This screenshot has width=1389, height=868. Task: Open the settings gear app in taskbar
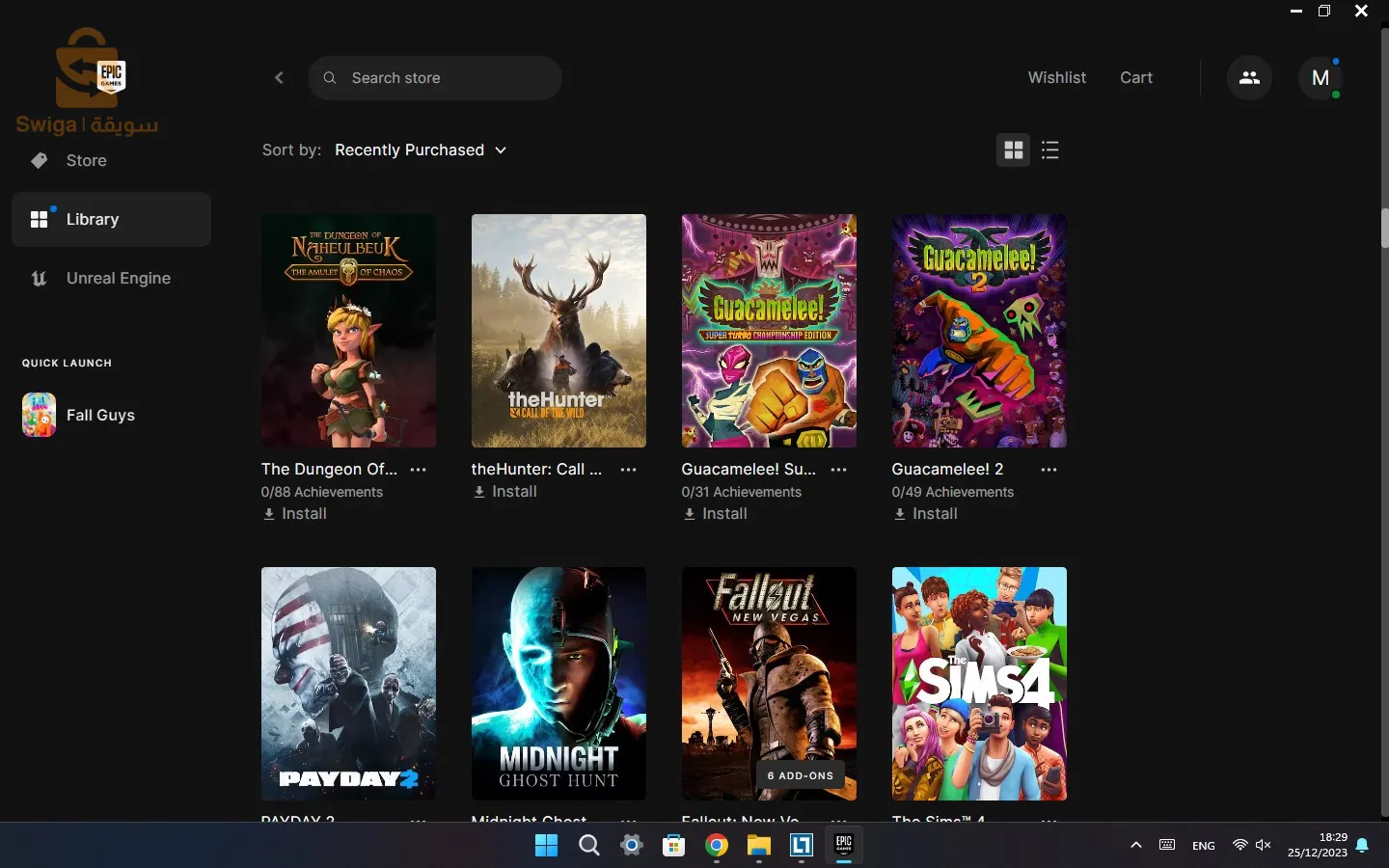point(631,846)
